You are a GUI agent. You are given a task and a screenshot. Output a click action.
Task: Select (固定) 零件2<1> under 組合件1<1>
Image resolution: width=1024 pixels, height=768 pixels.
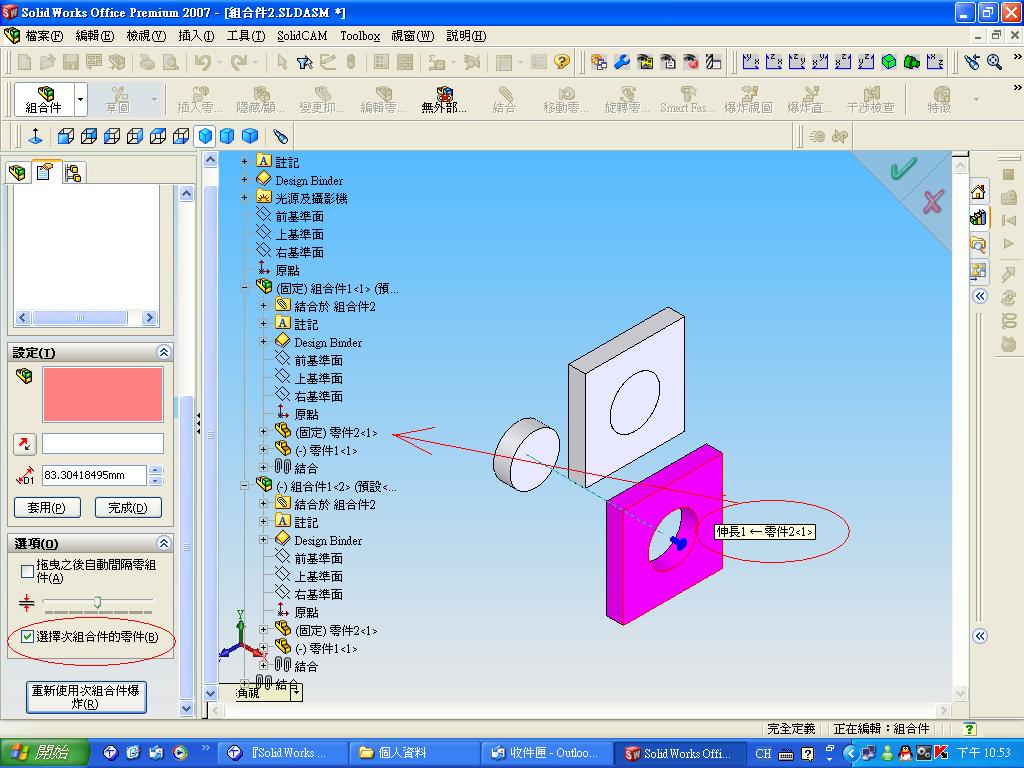point(335,432)
